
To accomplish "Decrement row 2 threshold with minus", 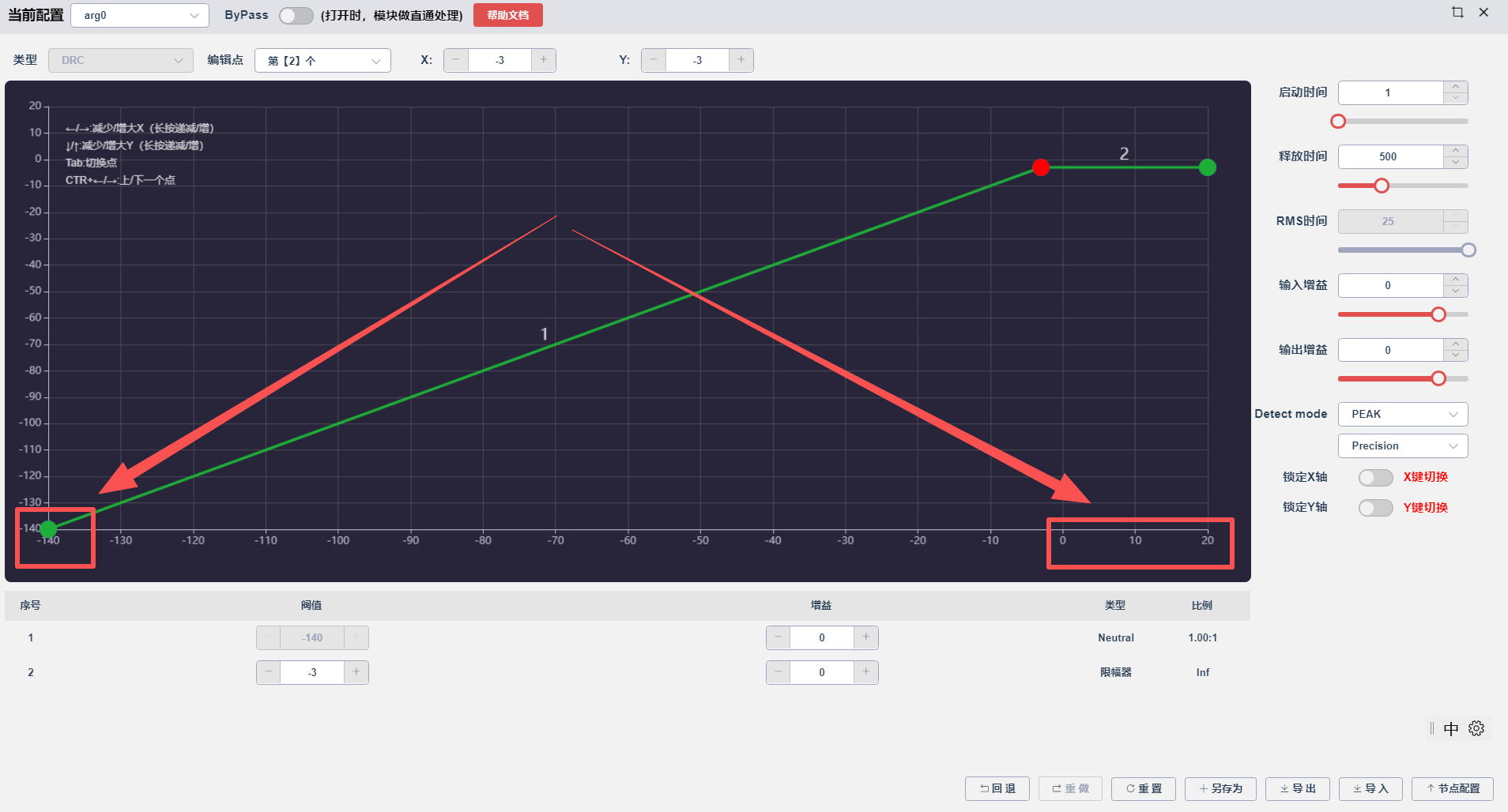I will coord(269,672).
